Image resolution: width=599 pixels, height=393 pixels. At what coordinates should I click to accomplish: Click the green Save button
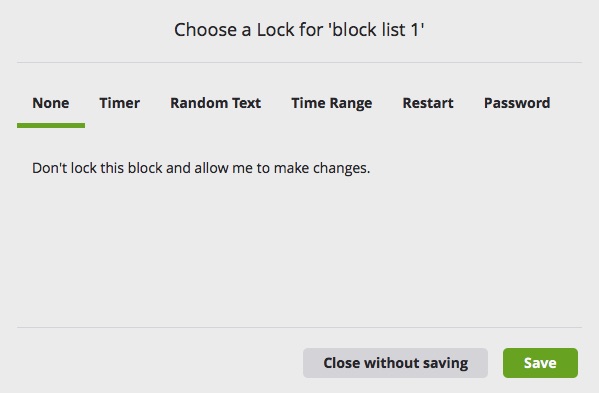[x=540, y=363]
